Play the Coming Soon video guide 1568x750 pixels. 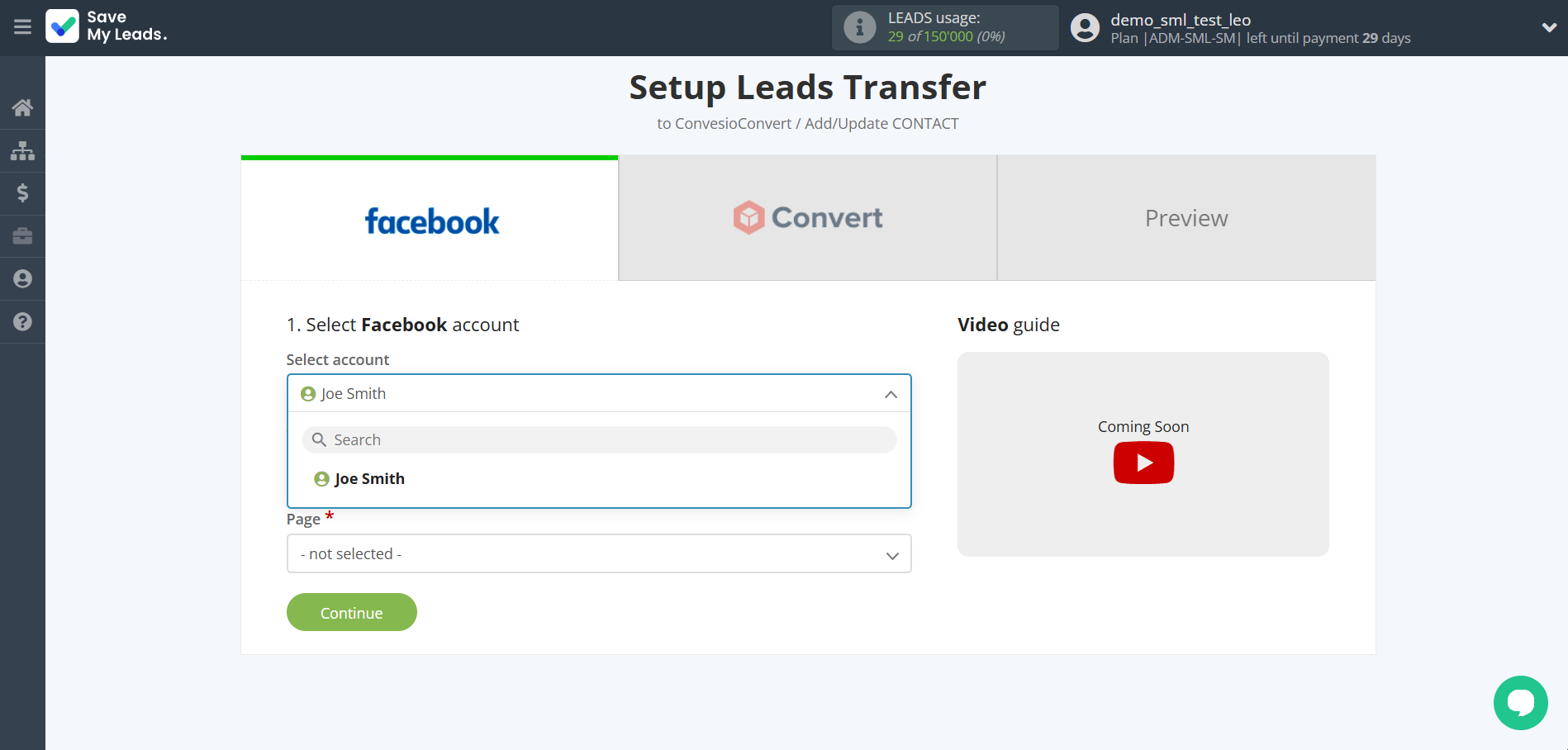(1143, 463)
